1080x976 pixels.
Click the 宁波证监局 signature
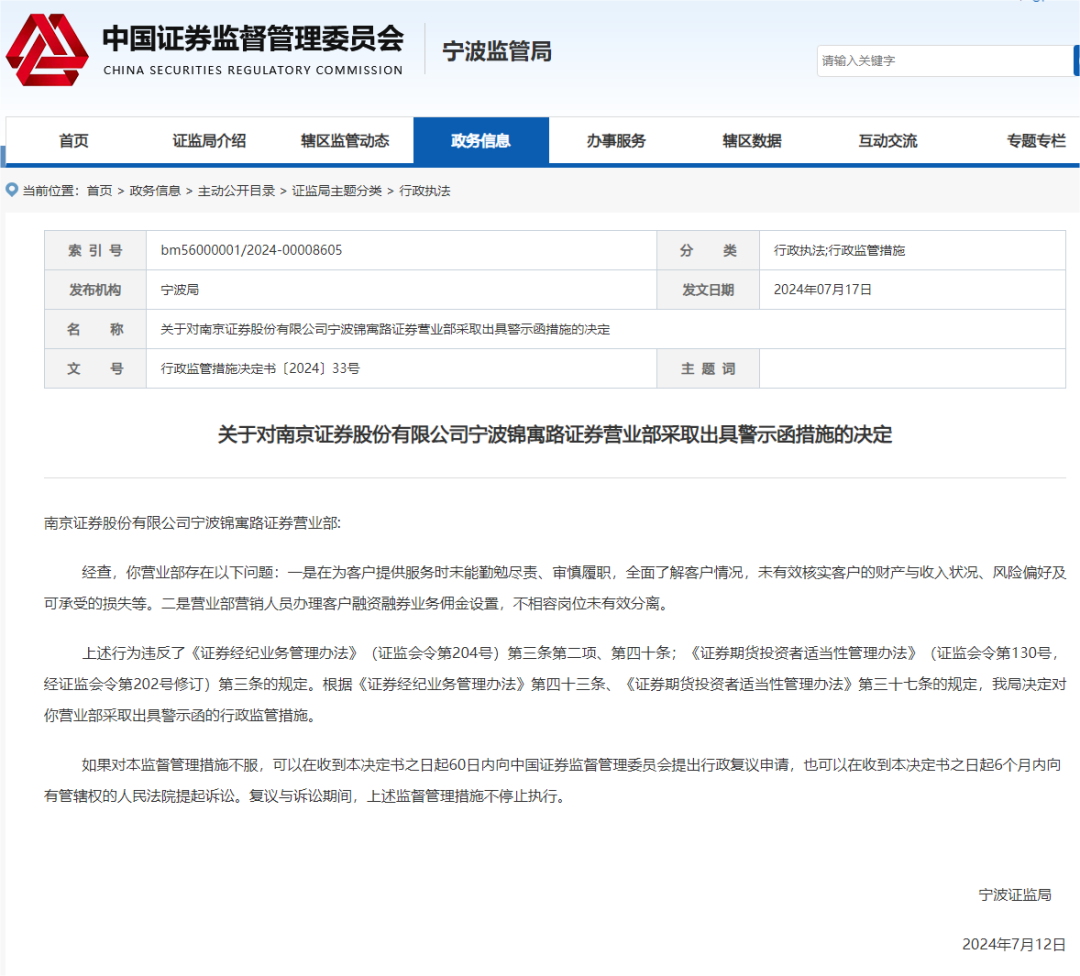tap(1015, 895)
